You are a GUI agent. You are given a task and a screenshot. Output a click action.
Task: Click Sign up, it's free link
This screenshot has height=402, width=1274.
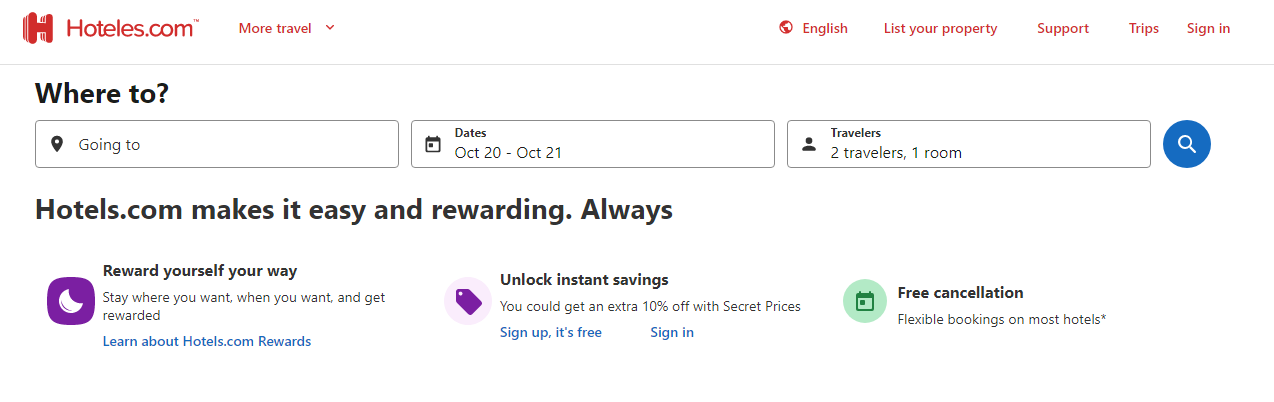[x=551, y=332]
